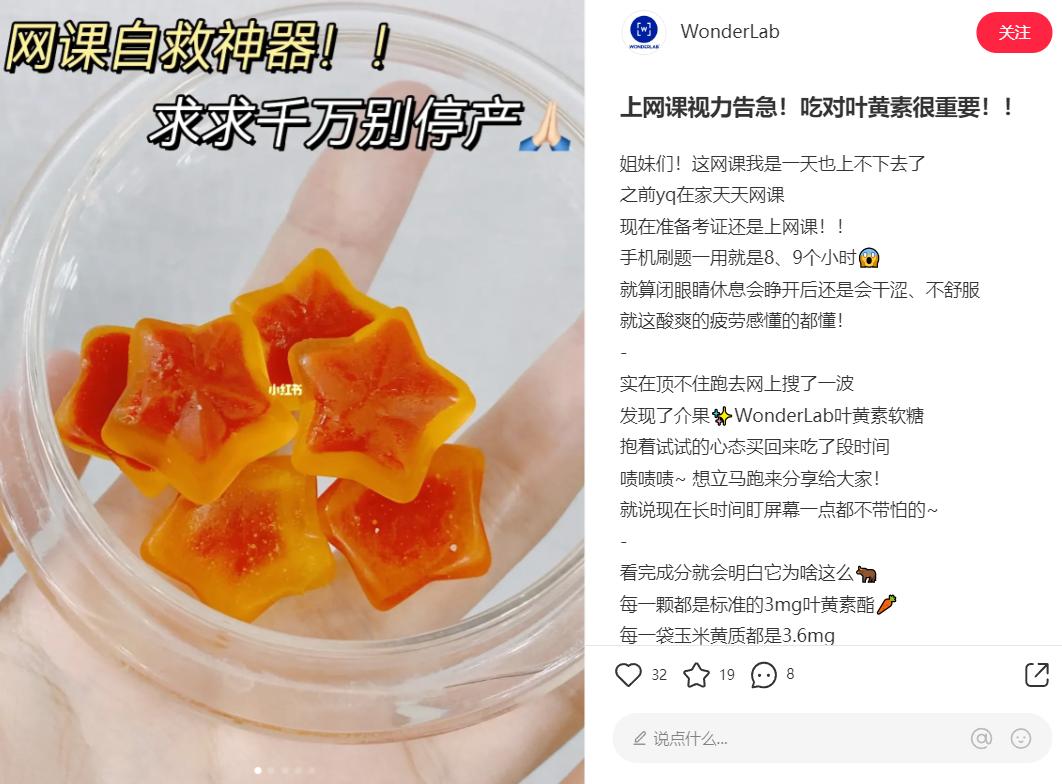The image size is (1062, 784).
Task: Click the collect count showing 19
Action: pos(727,674)
